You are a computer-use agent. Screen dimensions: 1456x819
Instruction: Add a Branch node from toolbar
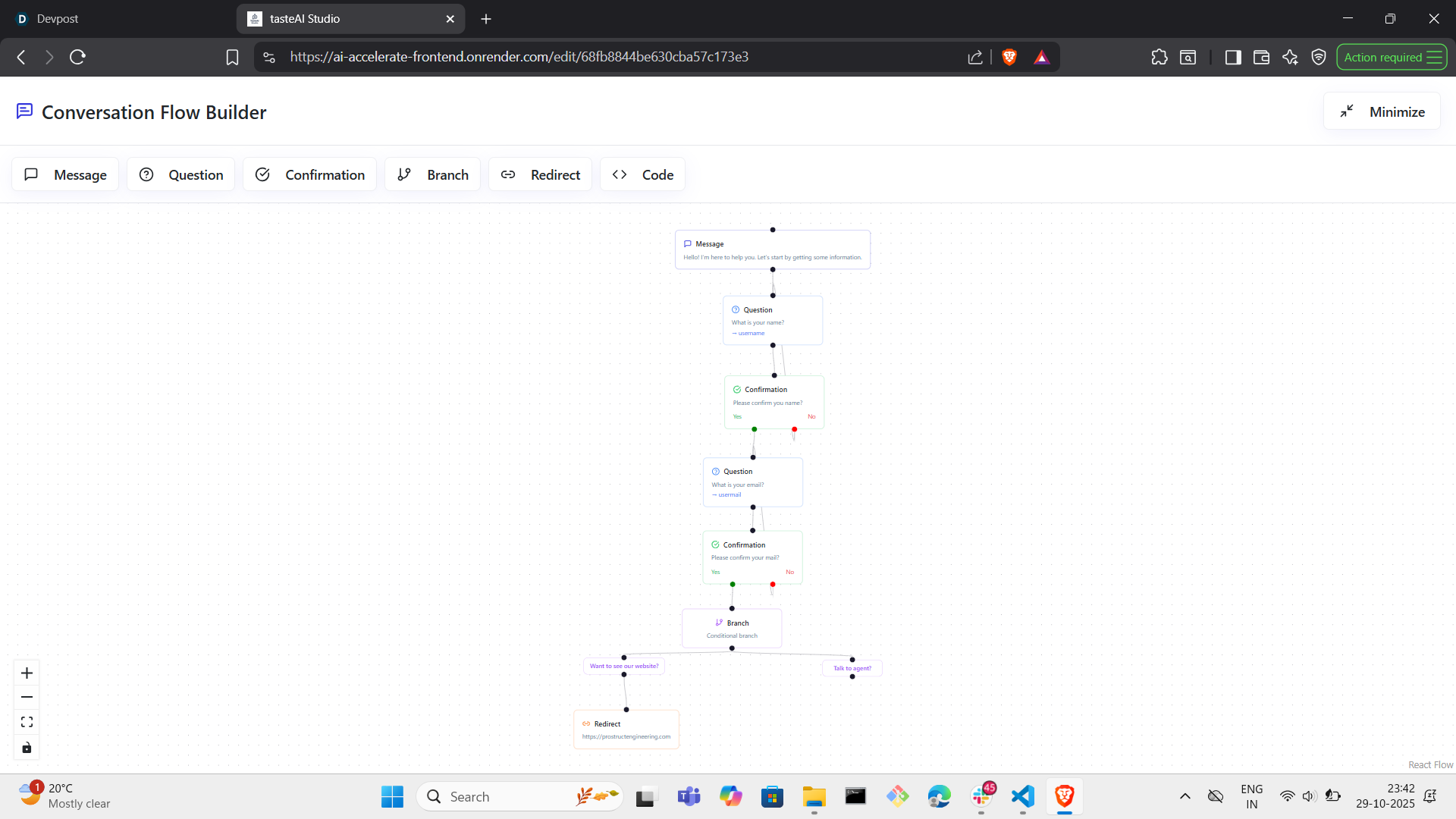click(x=432, y=174)
